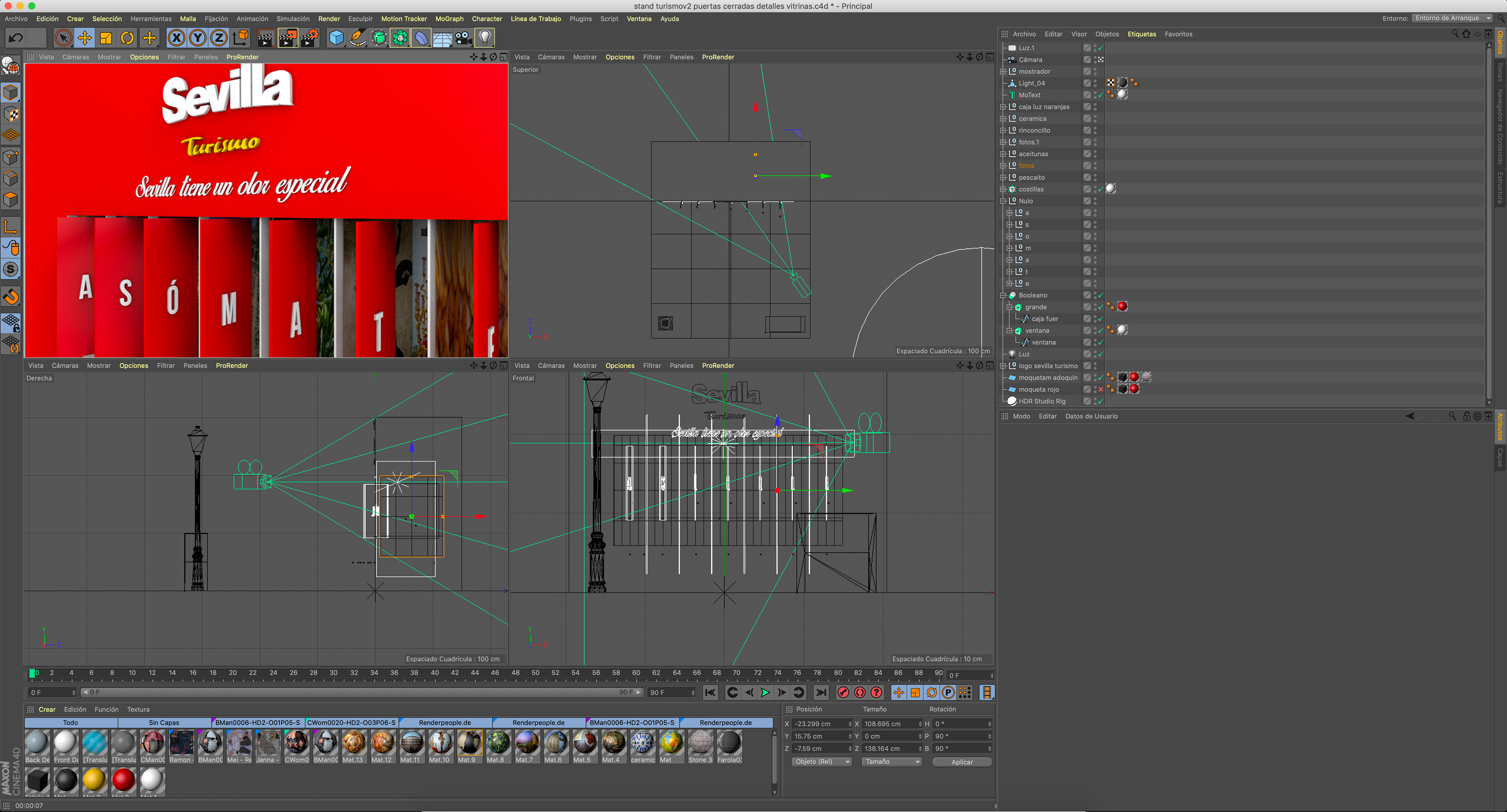The image size is (1507, 812).
Task: Select the spline Pen tool
Action: pyautogui.click(x=358, y=38)
